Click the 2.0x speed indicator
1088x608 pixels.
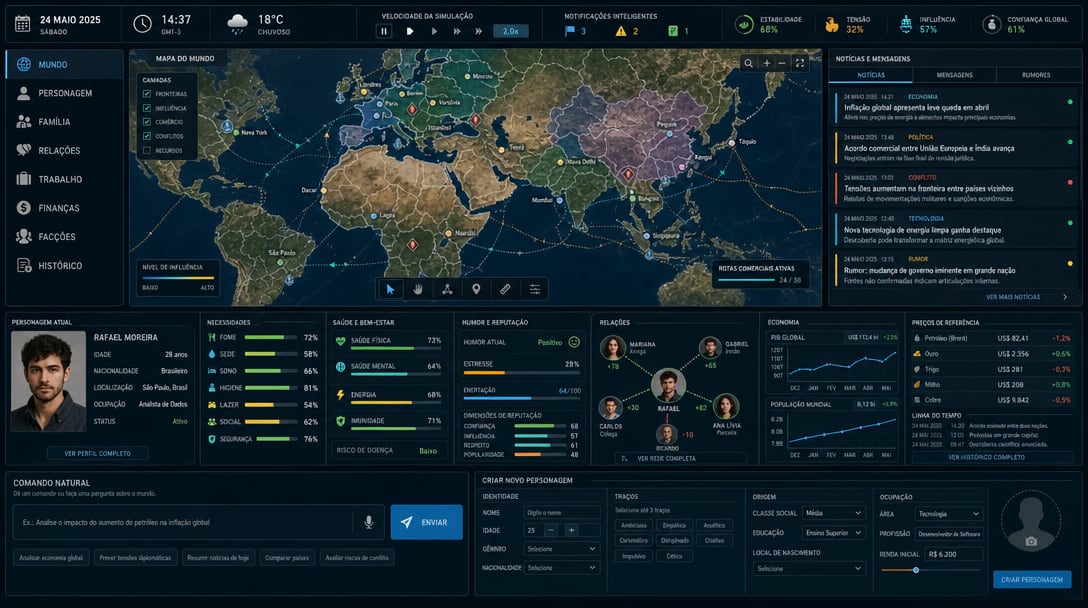[x=511, y=31]
